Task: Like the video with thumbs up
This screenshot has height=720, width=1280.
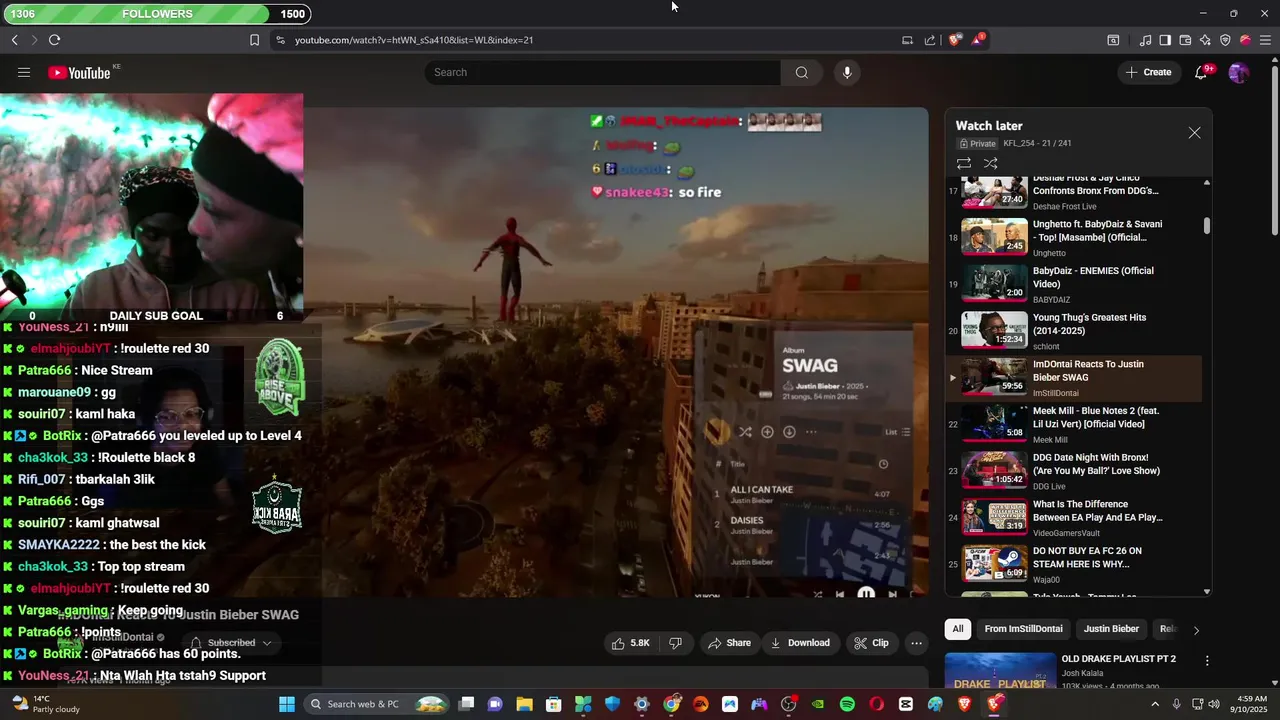Action: click(x=631, y=643)
